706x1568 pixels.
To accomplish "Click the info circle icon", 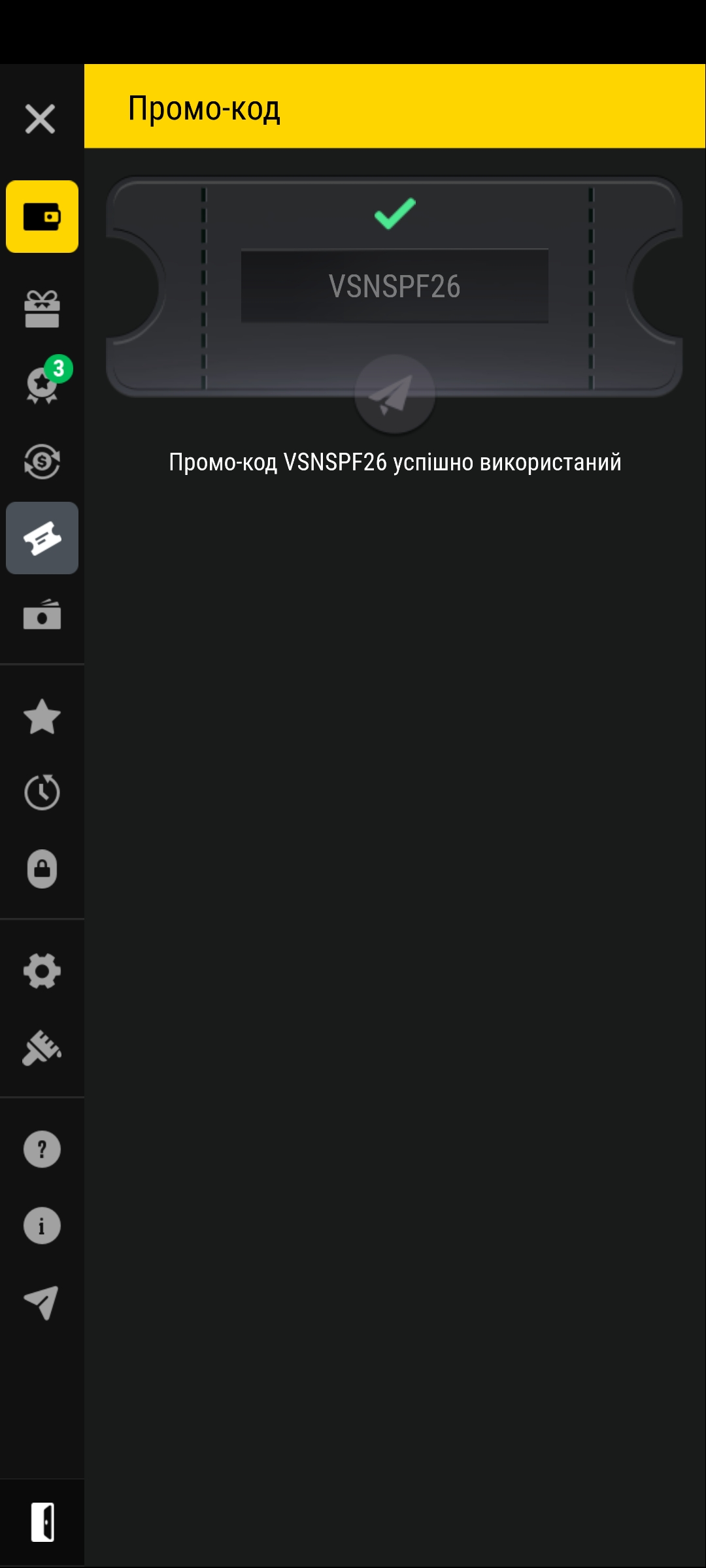I will [42, 1226].
